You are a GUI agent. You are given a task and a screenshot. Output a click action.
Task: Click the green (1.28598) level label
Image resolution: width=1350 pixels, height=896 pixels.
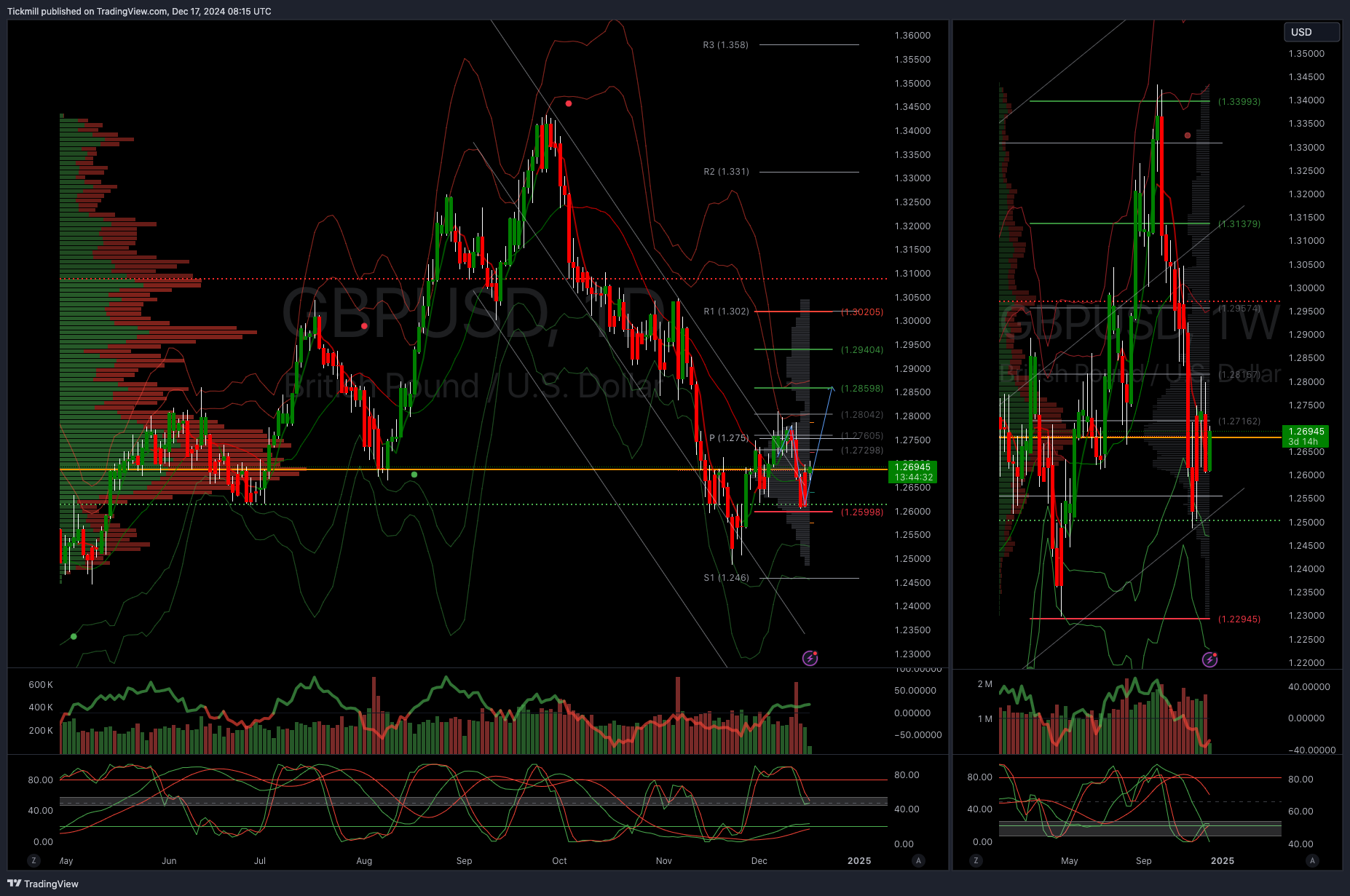pos(862,389)
